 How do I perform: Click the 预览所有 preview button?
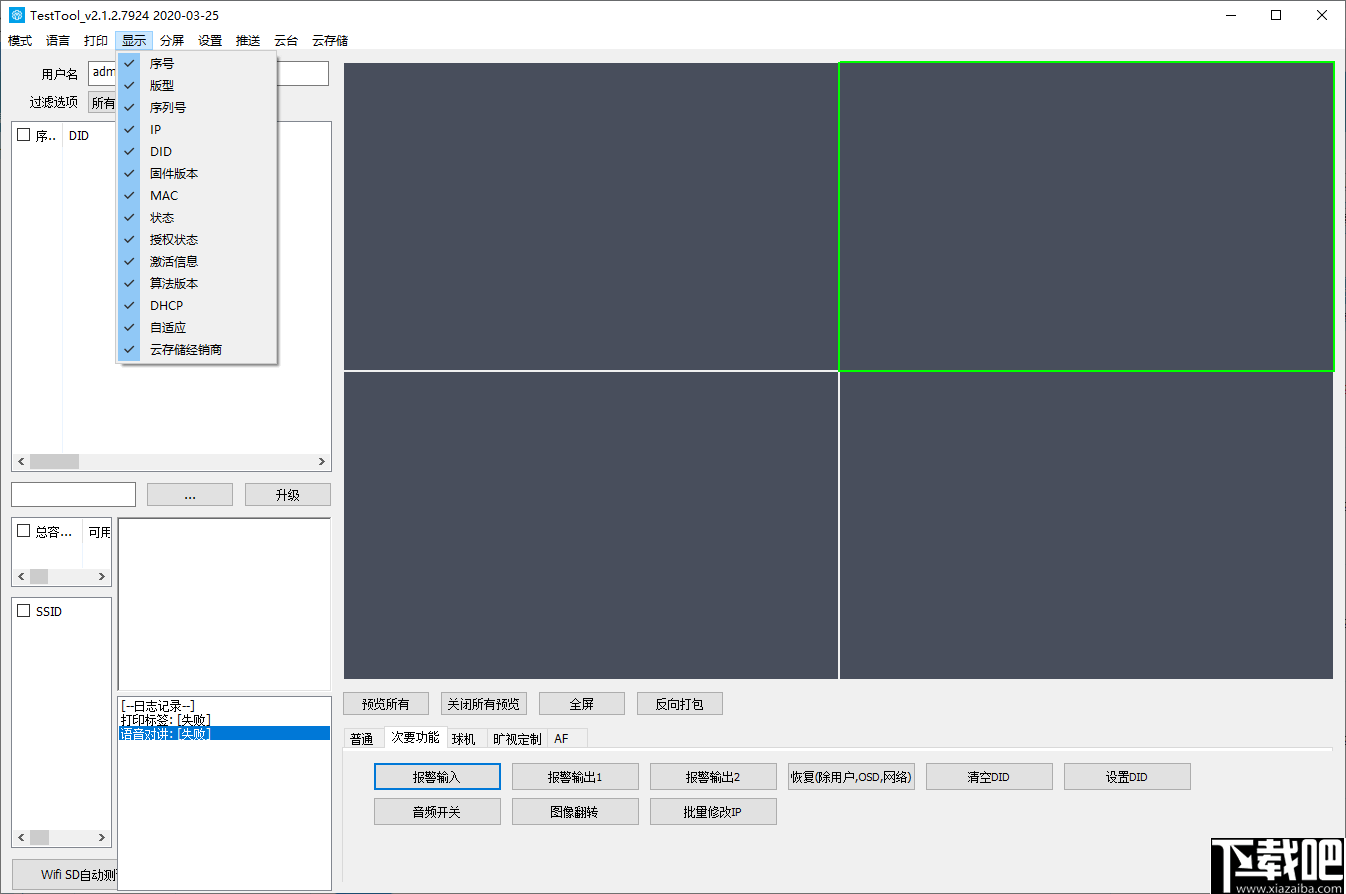[386, 703]
